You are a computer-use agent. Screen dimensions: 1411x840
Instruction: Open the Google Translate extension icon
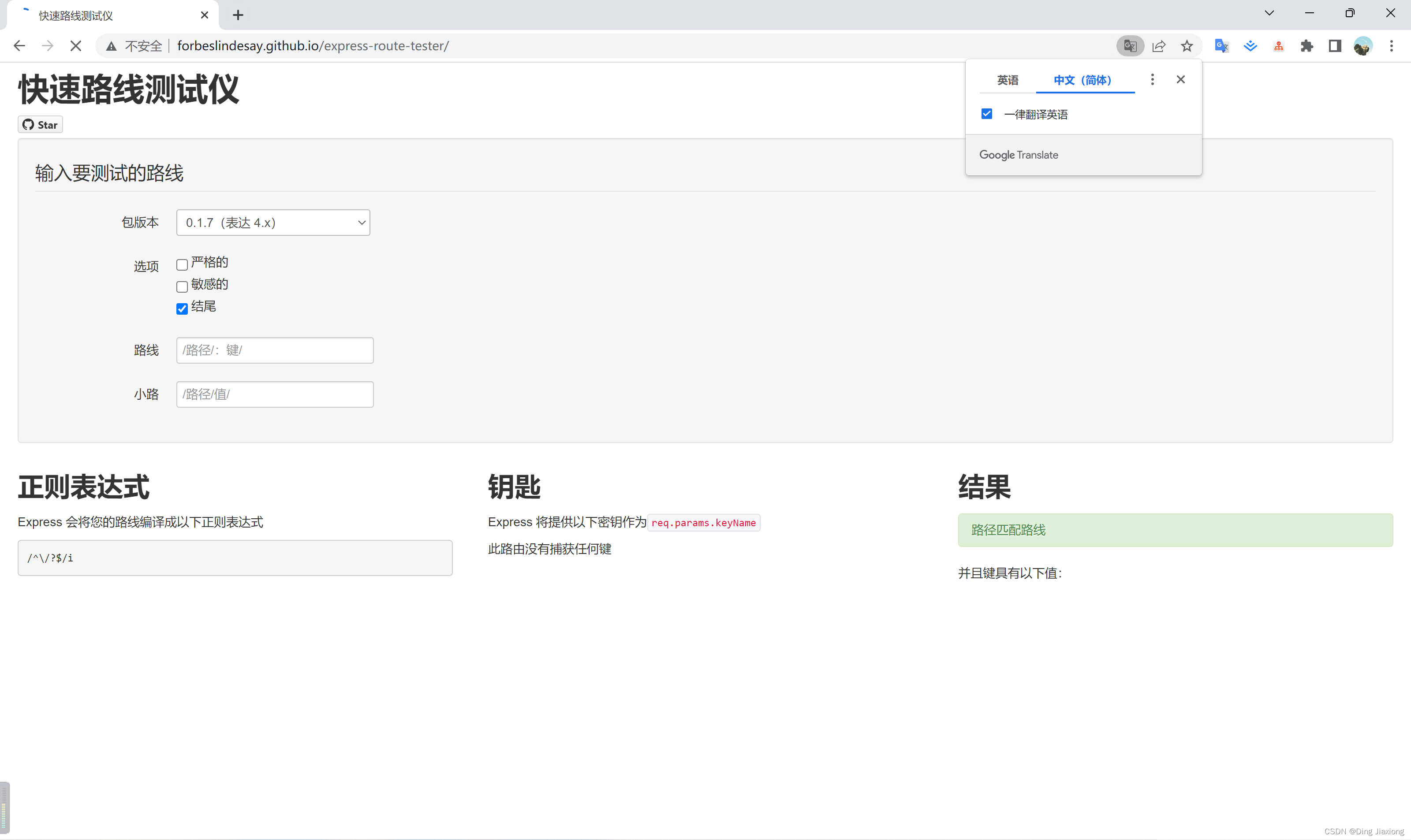[x=1222, y=46]
